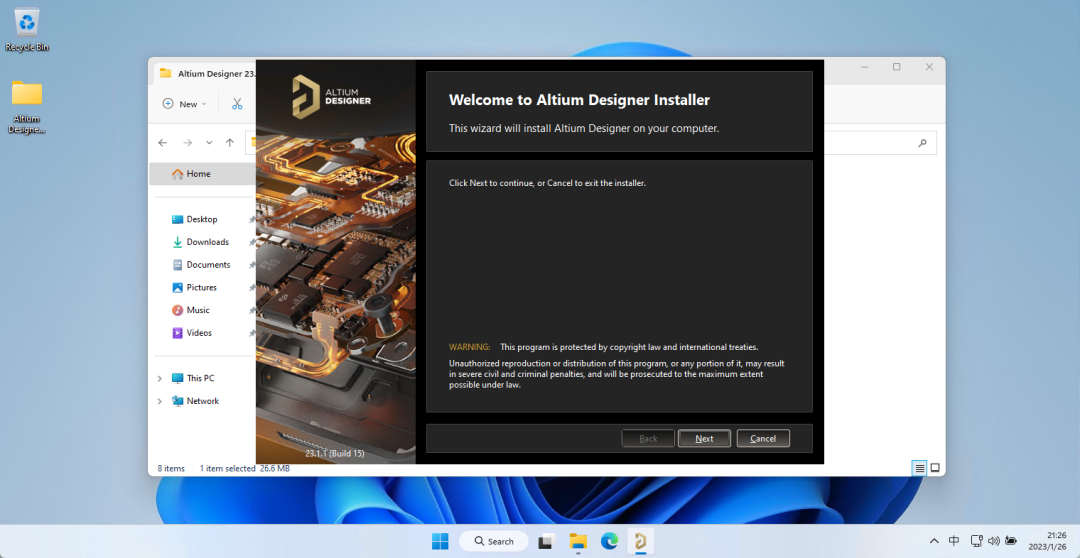The height and width of the screenshot is (558, 1080).
Task: Open Microsoft Edge from the taskbar
Action: pyautogui.click(x=609, y=541)
